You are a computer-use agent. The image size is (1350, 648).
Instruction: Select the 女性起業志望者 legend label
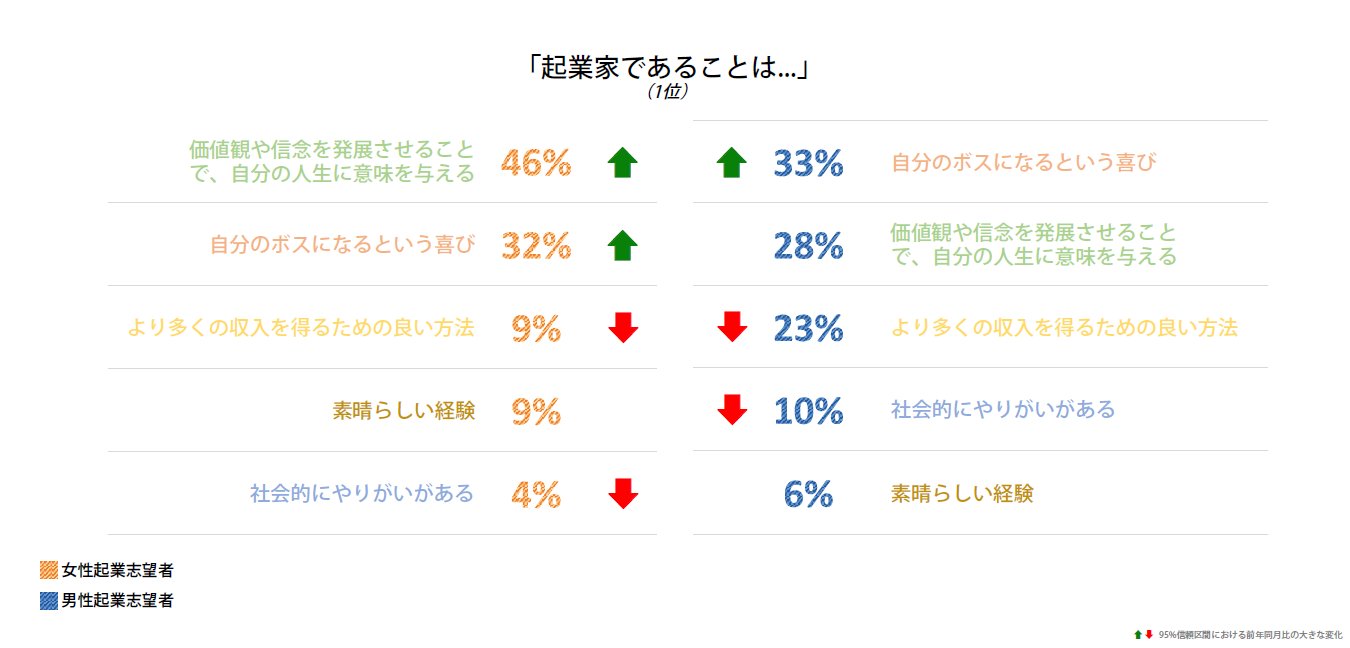117,571
